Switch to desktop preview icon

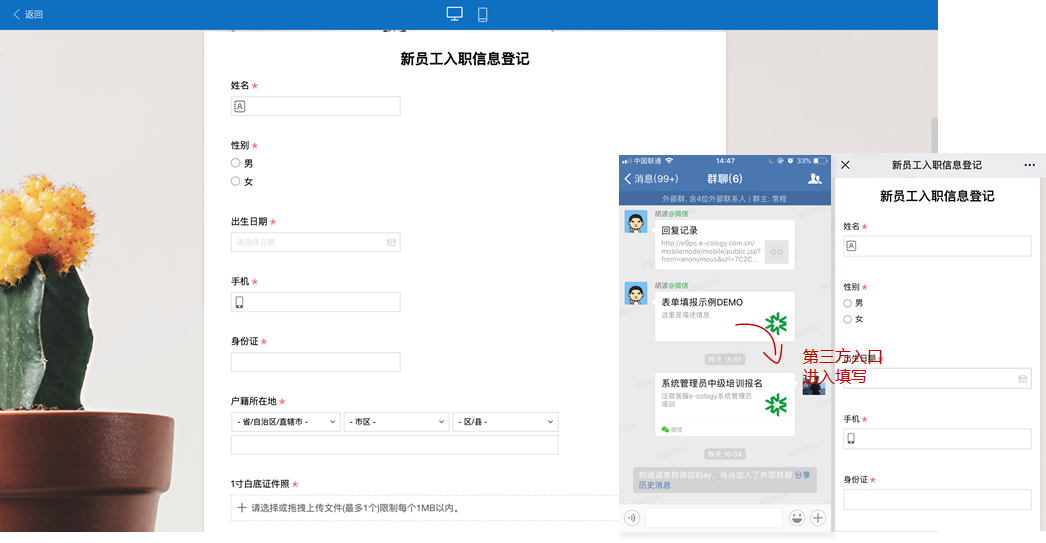(x=454, y=14)
